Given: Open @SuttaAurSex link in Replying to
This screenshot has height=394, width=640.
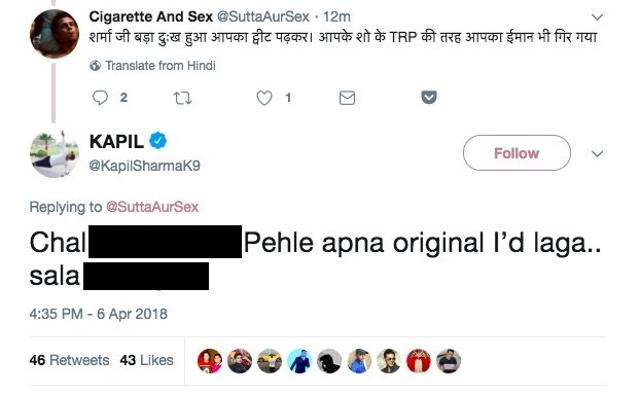Looking at the screenshot, I should pyautogui.click(x=152, y=207).
